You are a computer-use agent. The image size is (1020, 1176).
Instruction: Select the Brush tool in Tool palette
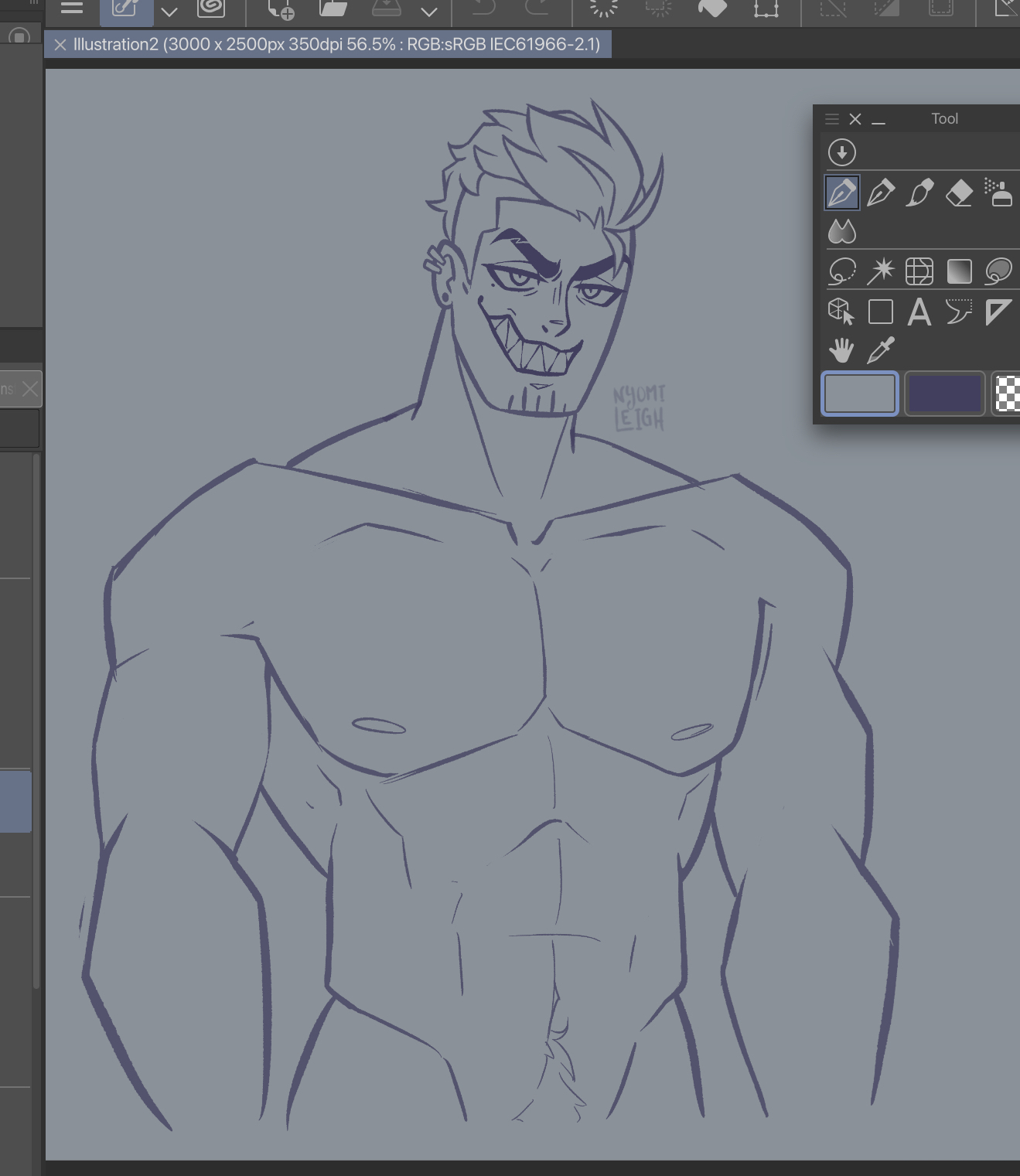[x=919, y=193]
